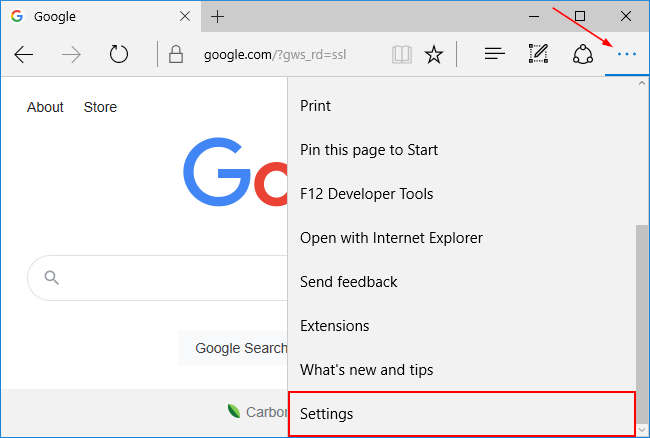Select Open with Internet Explorer
650x438 pixels.
point(461,238)
